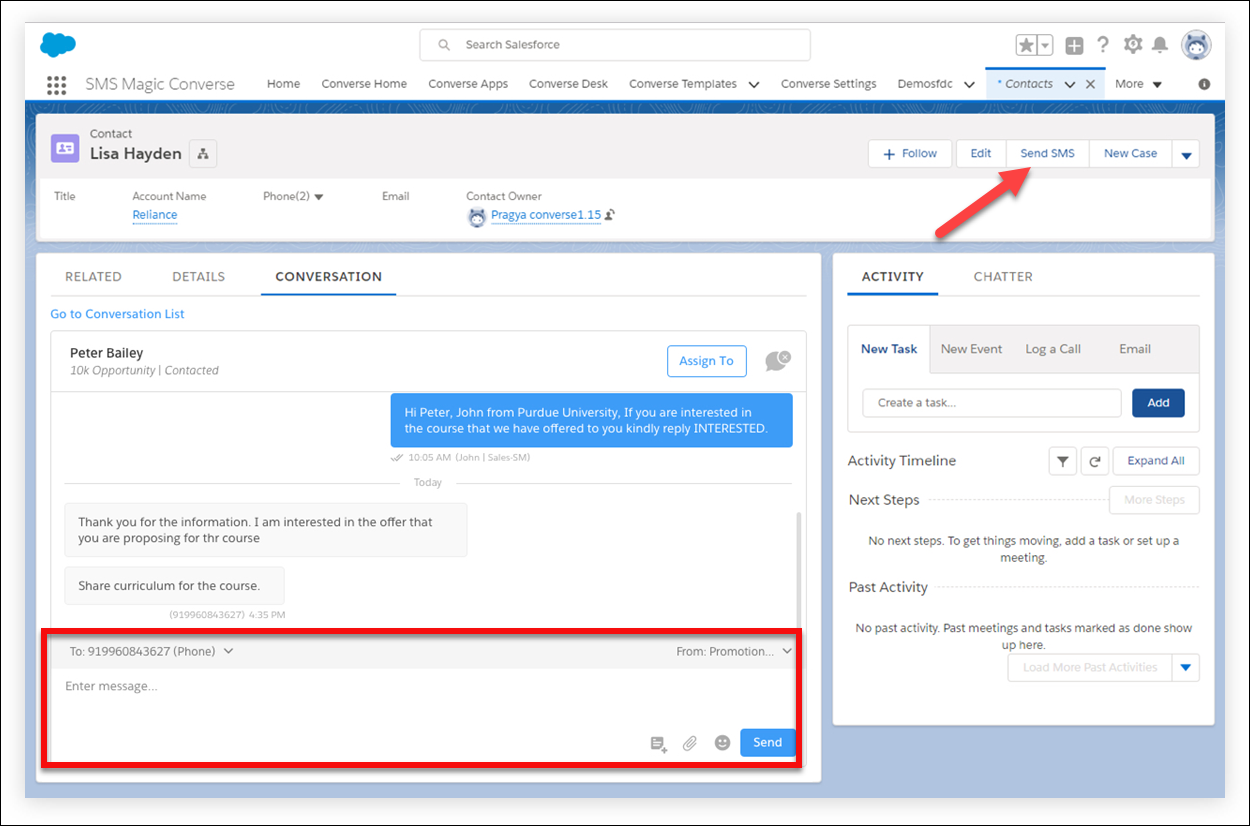Open the Reliance account link
This screenshot has width=1250, height=826.
[x=155, y=215]
